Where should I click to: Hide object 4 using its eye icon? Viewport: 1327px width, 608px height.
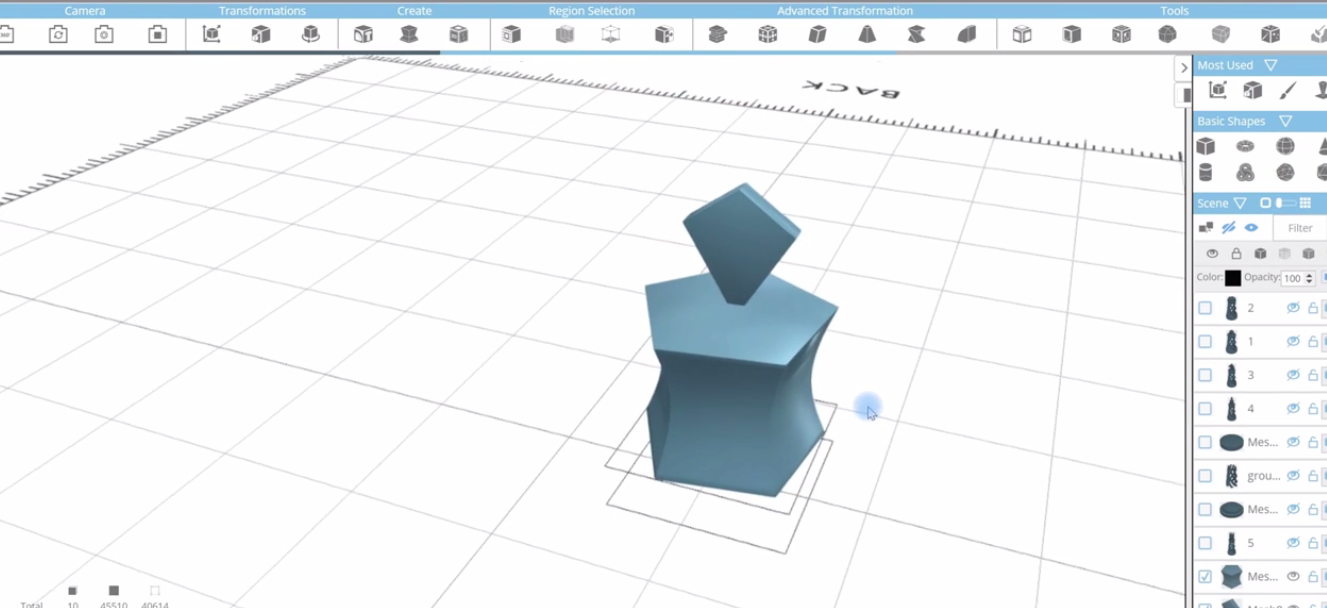(1293, 409)
